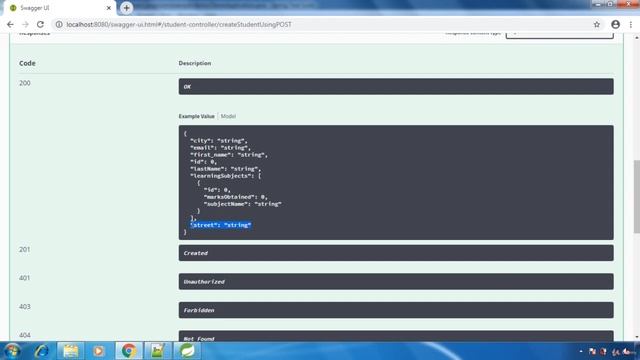The height and width of the screenshot is (360, 640).
Task: Open the Spring leaf taskbar icon
Action: click(187, 351)
